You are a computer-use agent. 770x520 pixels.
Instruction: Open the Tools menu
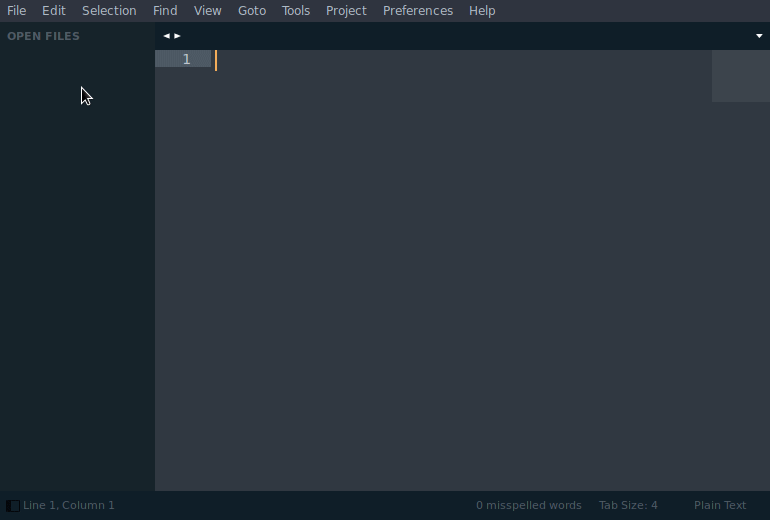pyautogui.click(x=296, y=11)
